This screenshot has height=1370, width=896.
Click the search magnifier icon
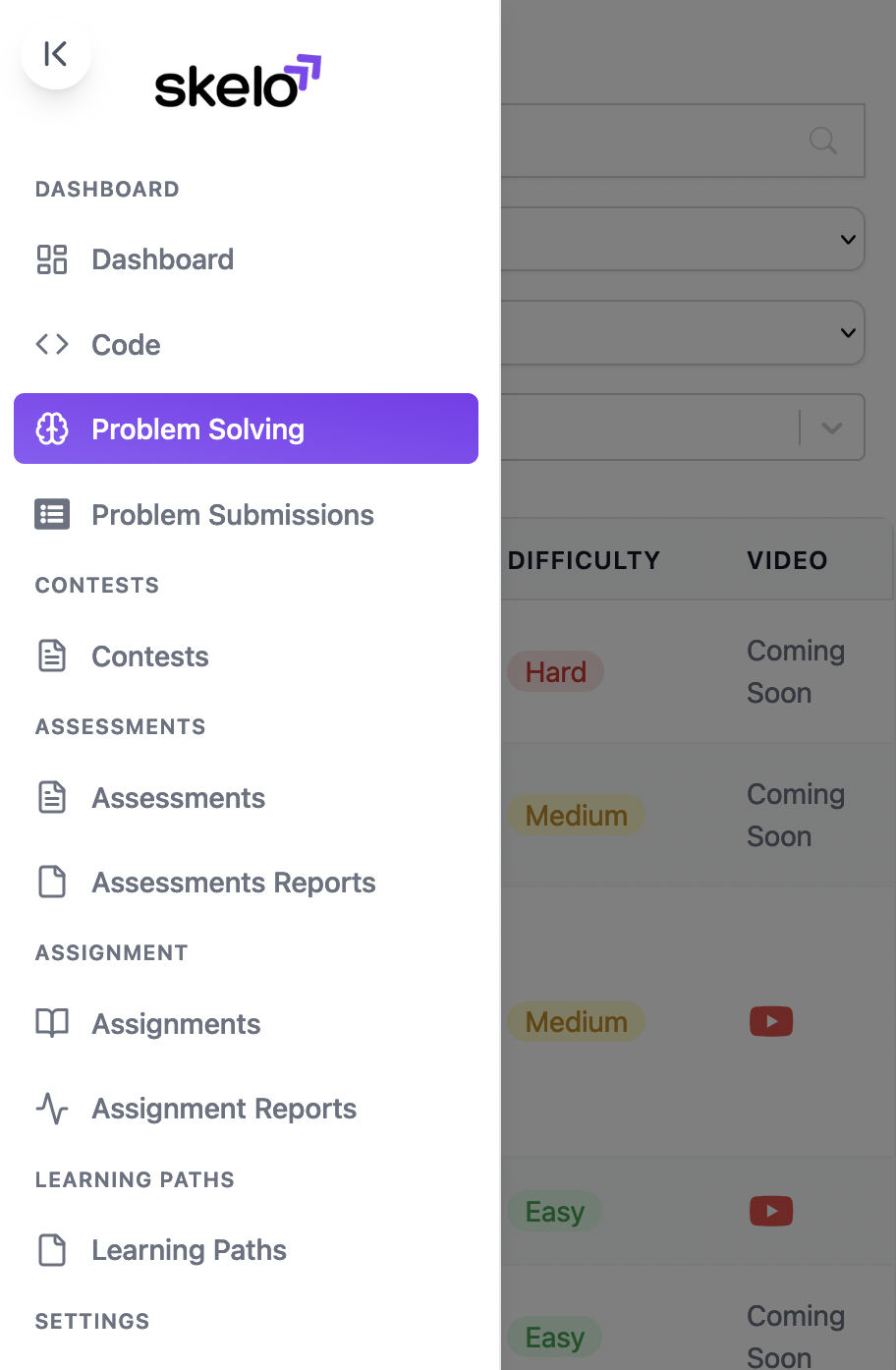click(x=823, y=142)
